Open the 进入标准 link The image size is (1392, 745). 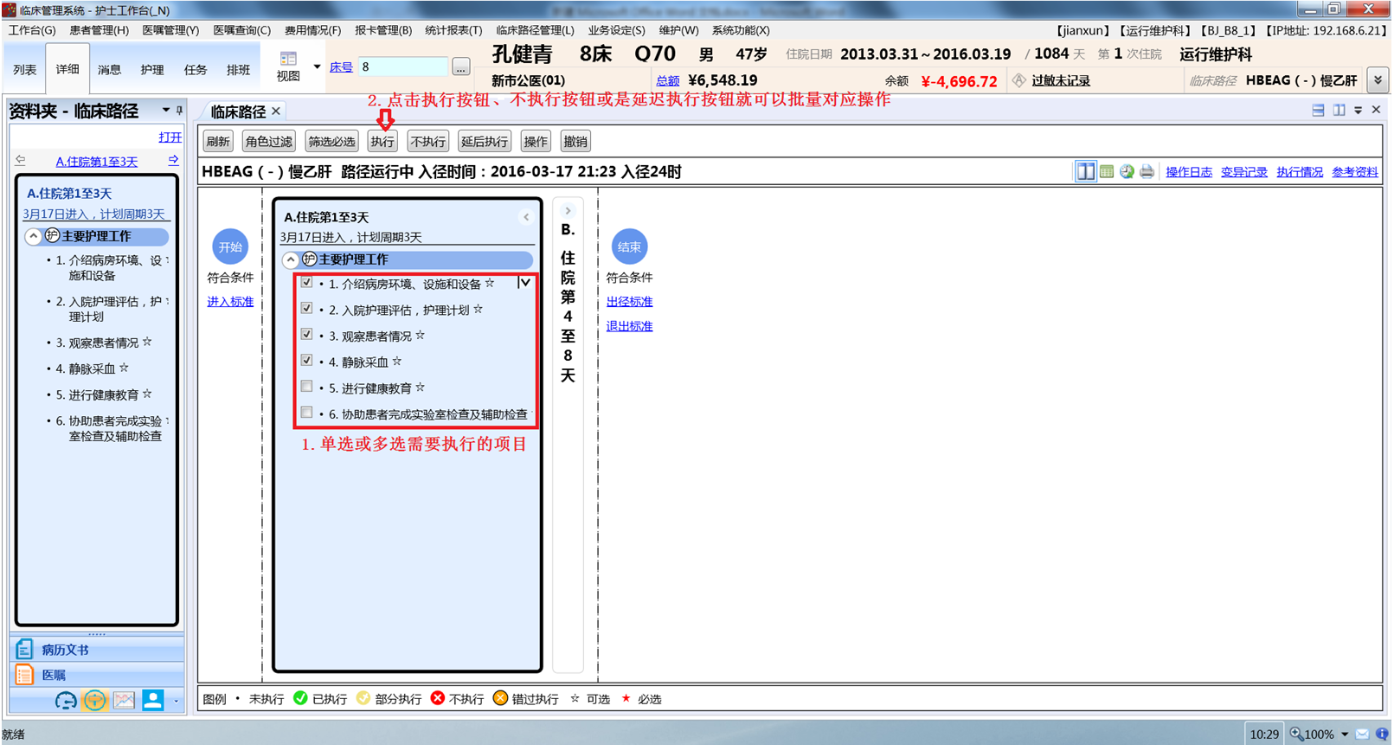230,302
